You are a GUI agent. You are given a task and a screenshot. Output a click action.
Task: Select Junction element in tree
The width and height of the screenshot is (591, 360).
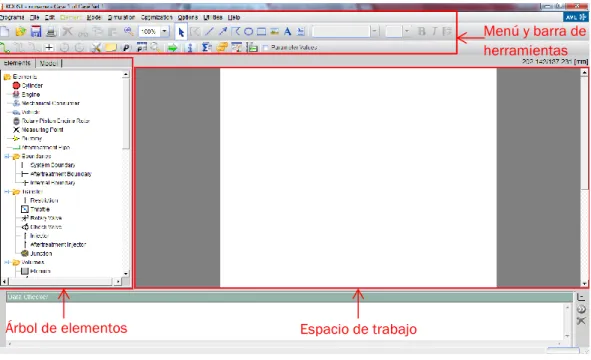click(41, 253)
